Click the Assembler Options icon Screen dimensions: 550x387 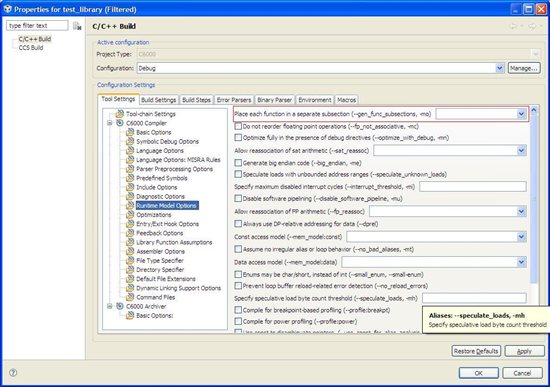(130, 251)
